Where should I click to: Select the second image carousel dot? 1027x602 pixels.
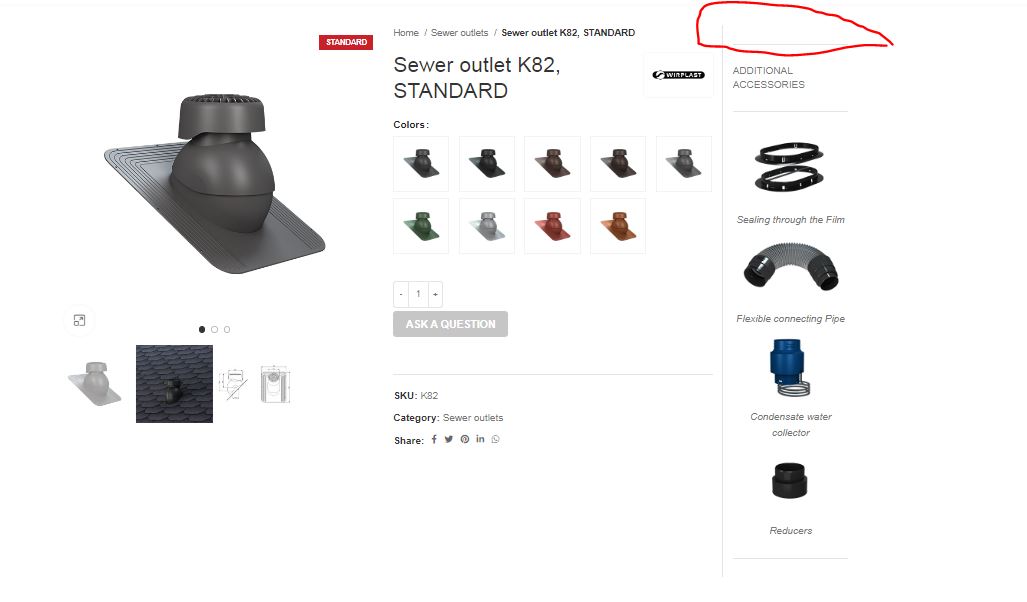[x=214, y=329]
